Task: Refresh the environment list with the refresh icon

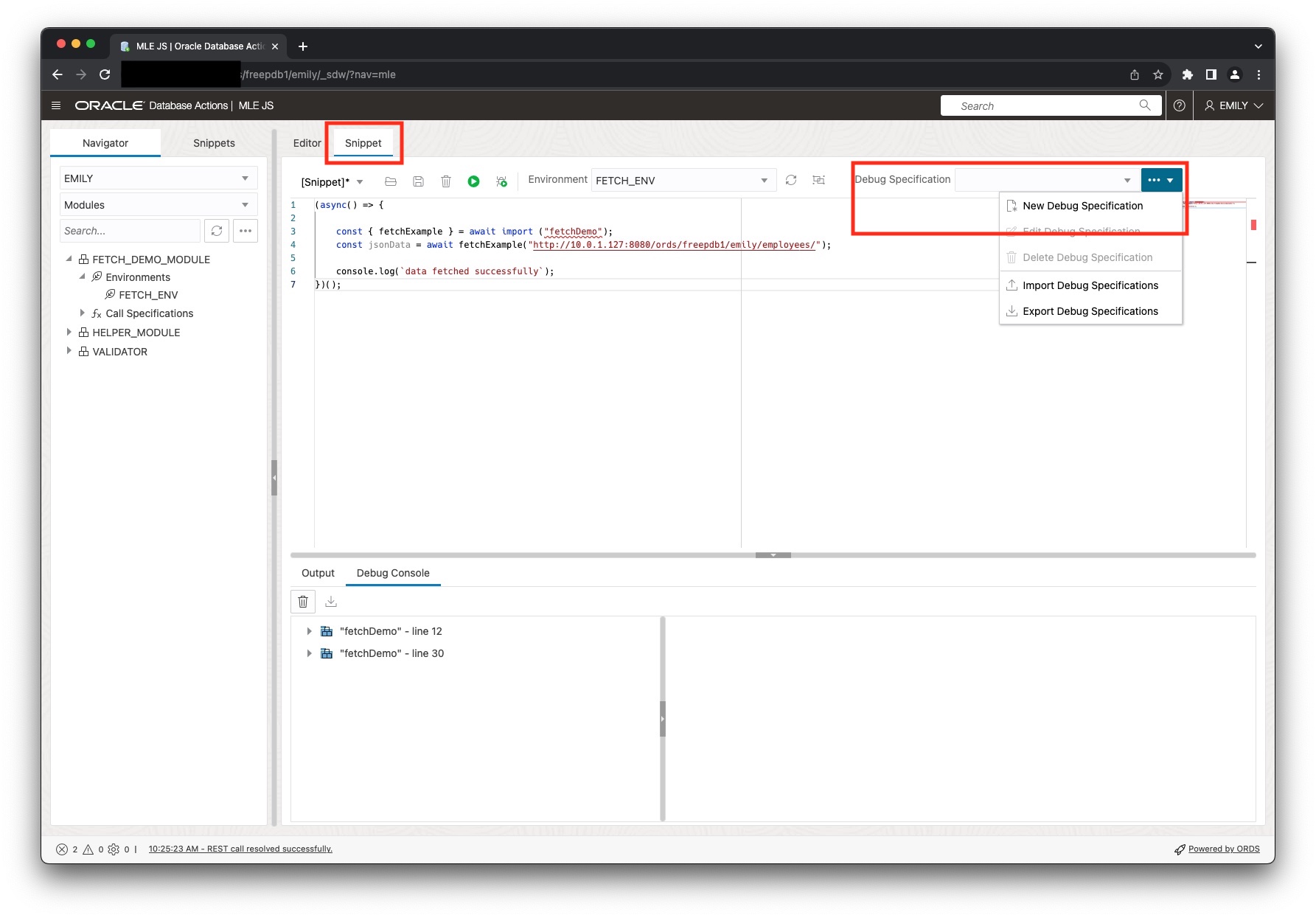Action: tap(790, 180)
